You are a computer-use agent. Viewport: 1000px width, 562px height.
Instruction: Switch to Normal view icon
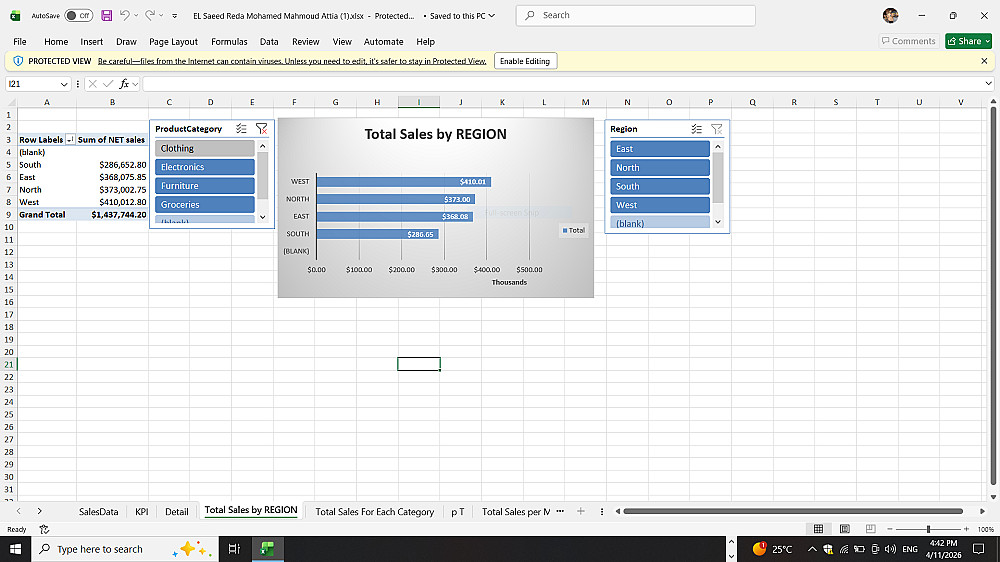point(818,529)
